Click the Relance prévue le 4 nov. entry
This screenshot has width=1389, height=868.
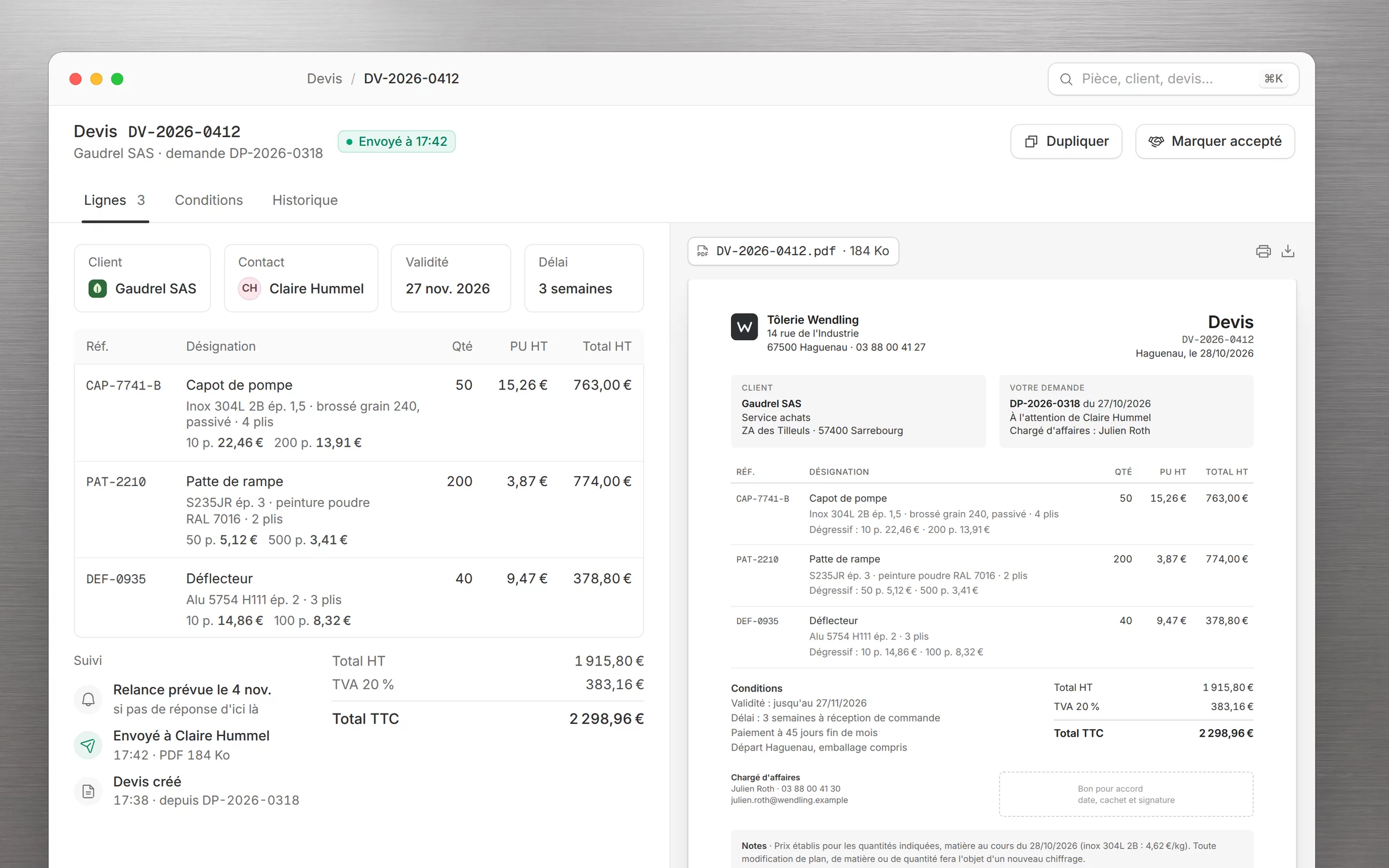point(192,699)
